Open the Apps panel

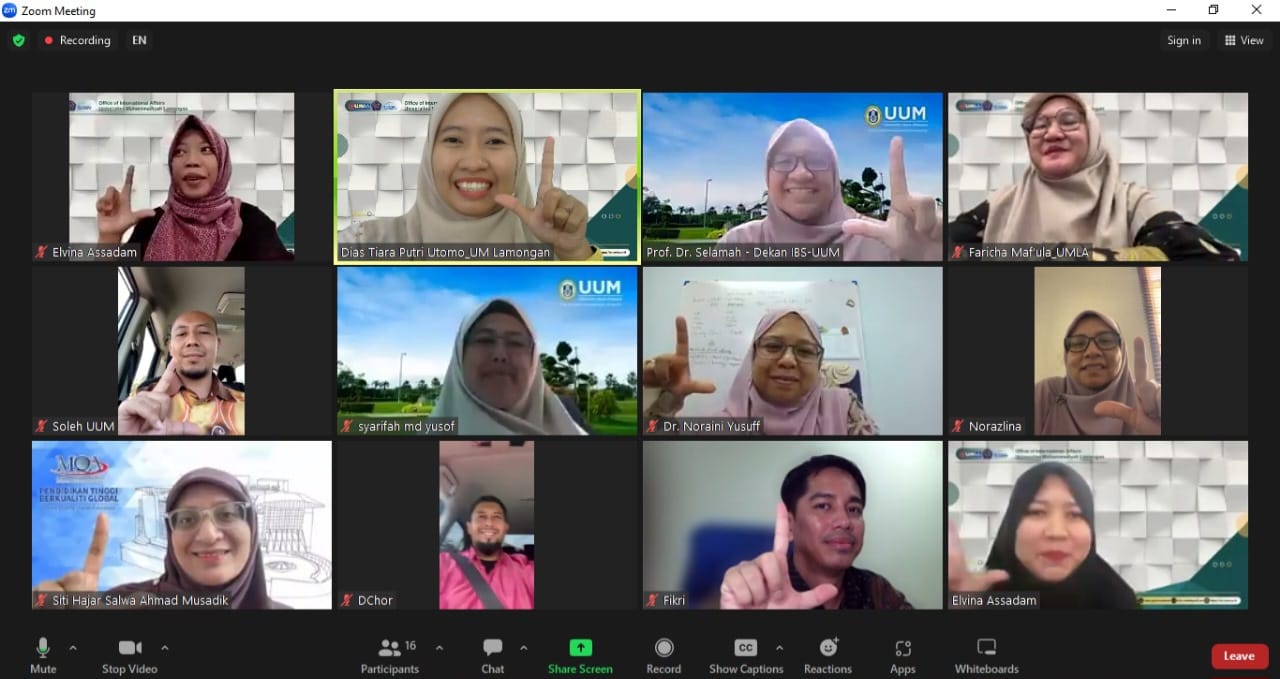coord(902,648)
